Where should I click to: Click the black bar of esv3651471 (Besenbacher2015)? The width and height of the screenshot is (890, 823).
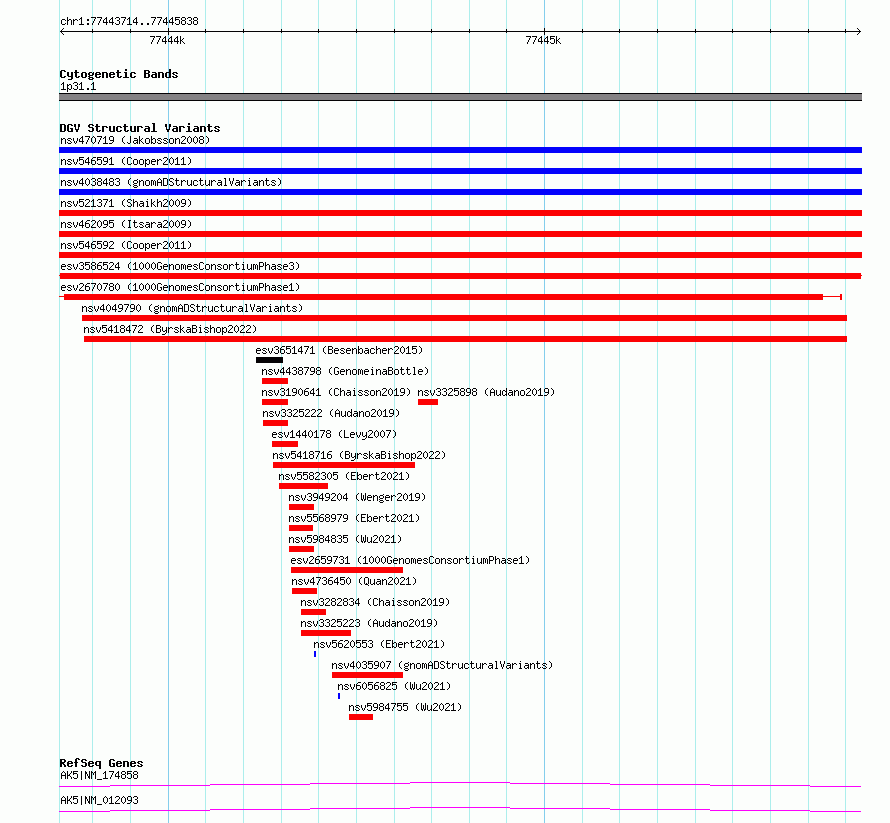coord(269,360)
